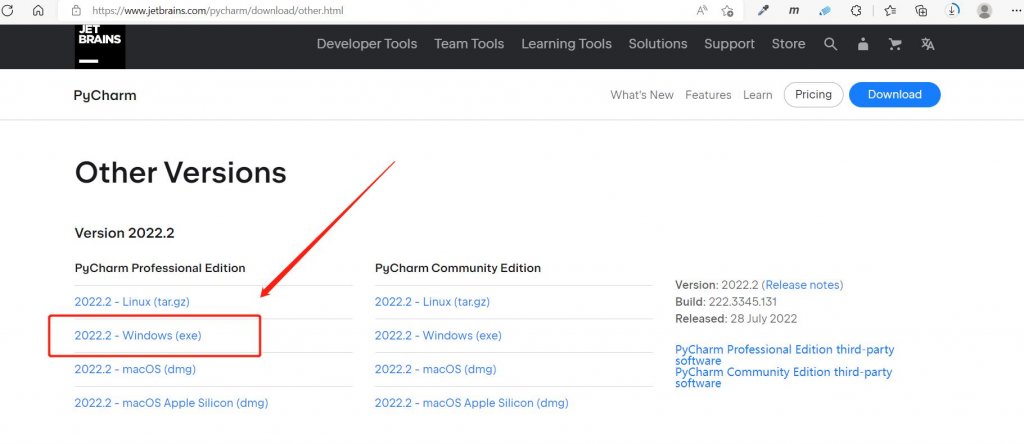Open Learning Tools menu
Screen dimensions: 1024x444
pos(566,44)
